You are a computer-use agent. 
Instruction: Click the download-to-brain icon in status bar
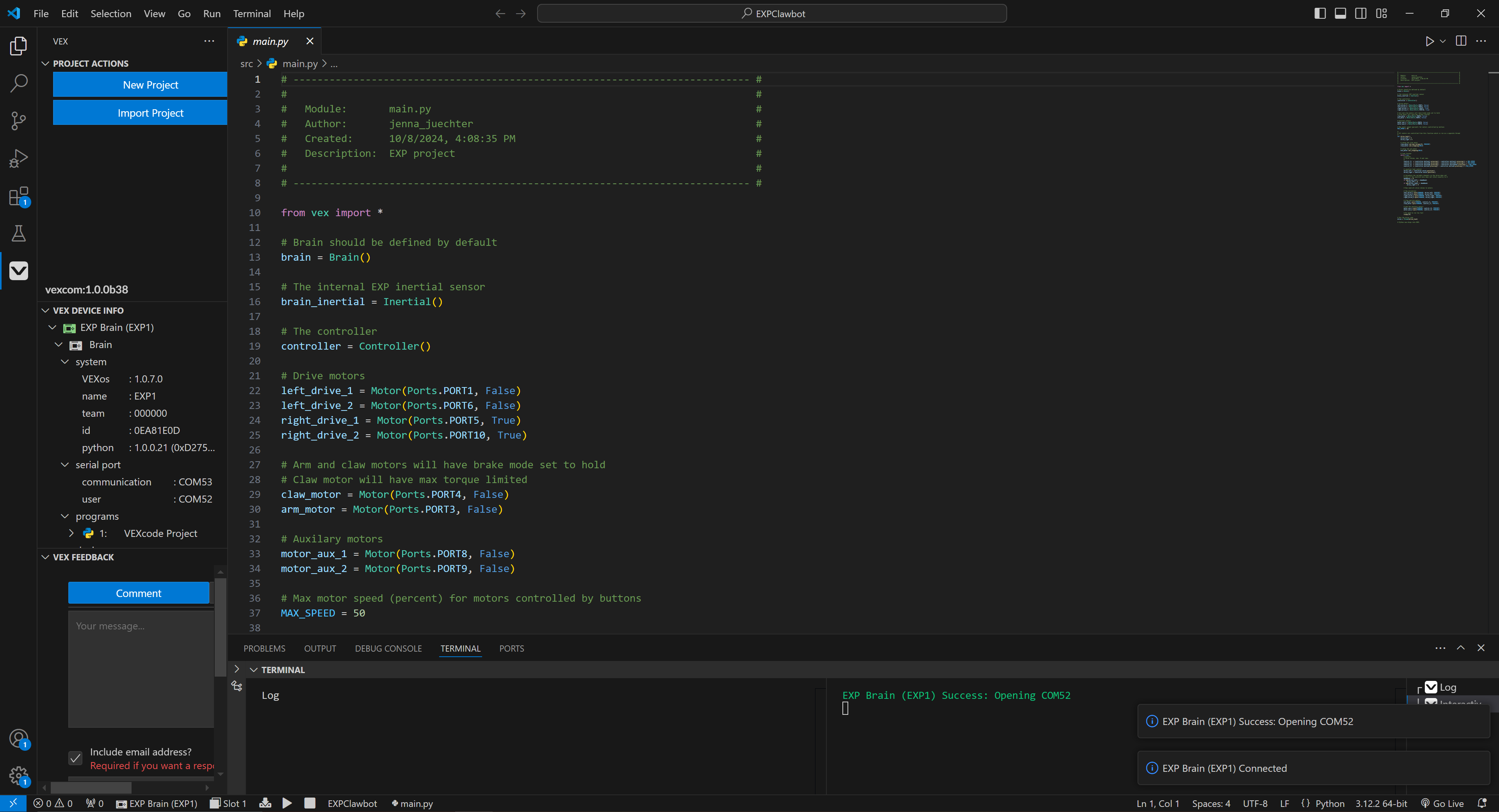point(265,803)
